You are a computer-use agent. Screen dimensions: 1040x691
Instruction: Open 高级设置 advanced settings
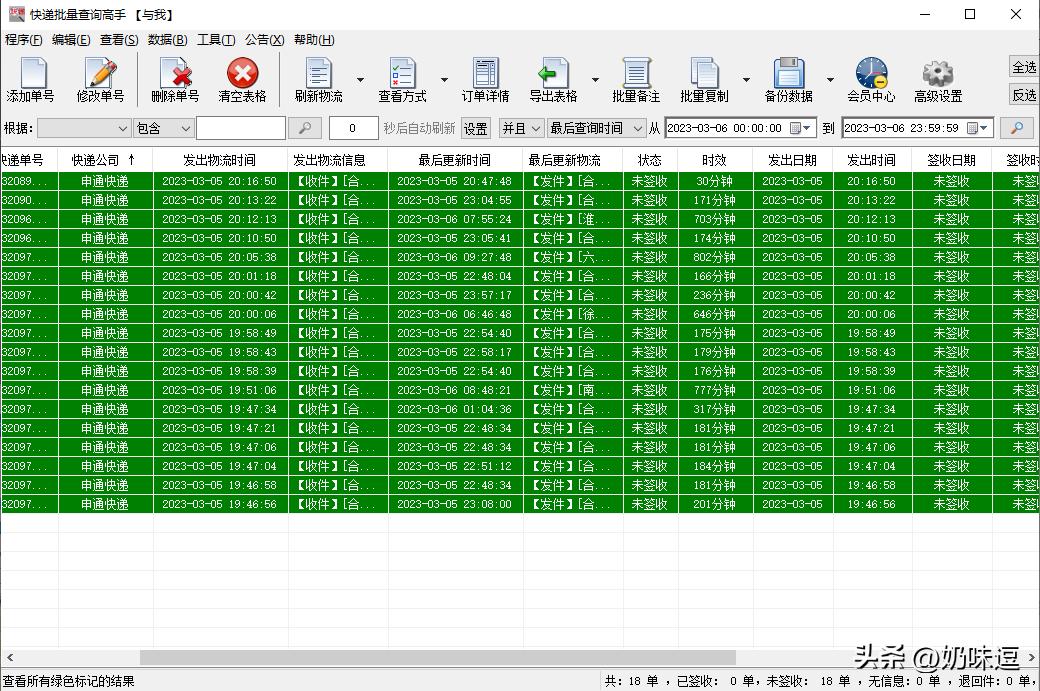[937, 80]
